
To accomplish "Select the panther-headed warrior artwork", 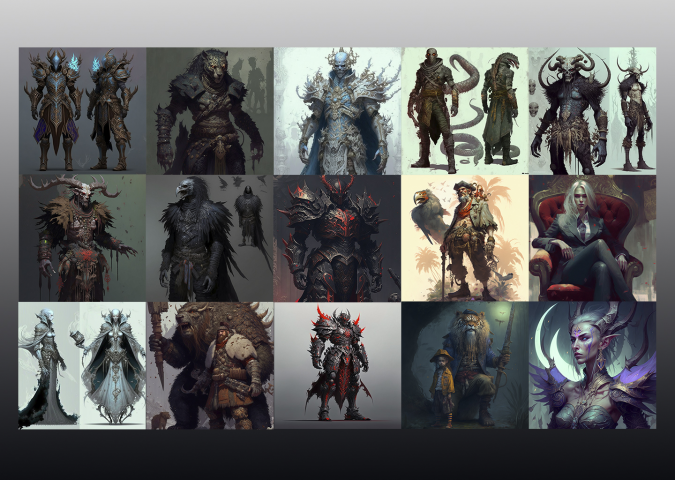I will pos(210,111).
